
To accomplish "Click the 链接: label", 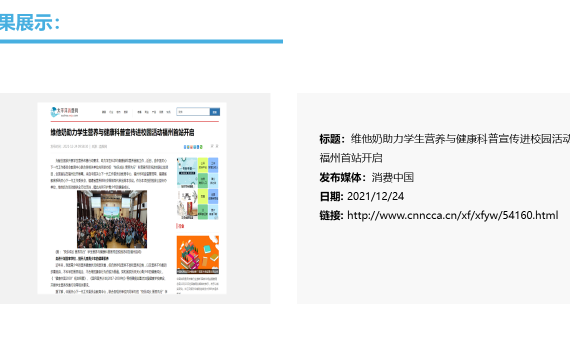I will [x=332, y=215].
